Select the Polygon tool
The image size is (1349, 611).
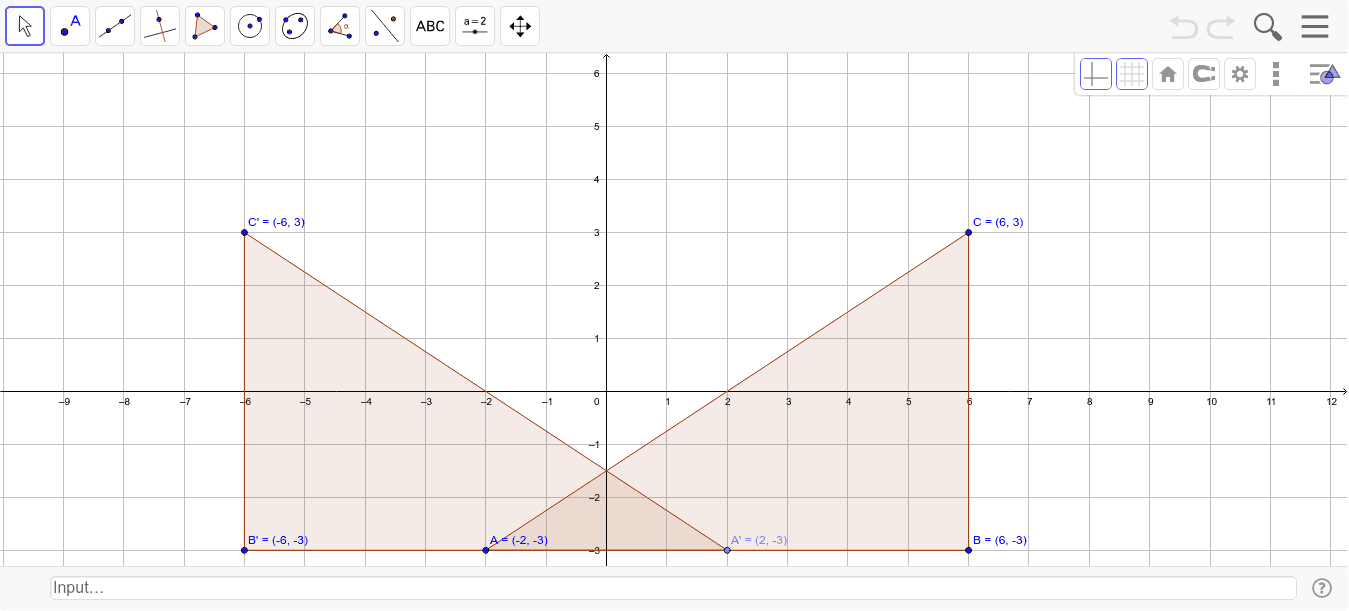205,26
